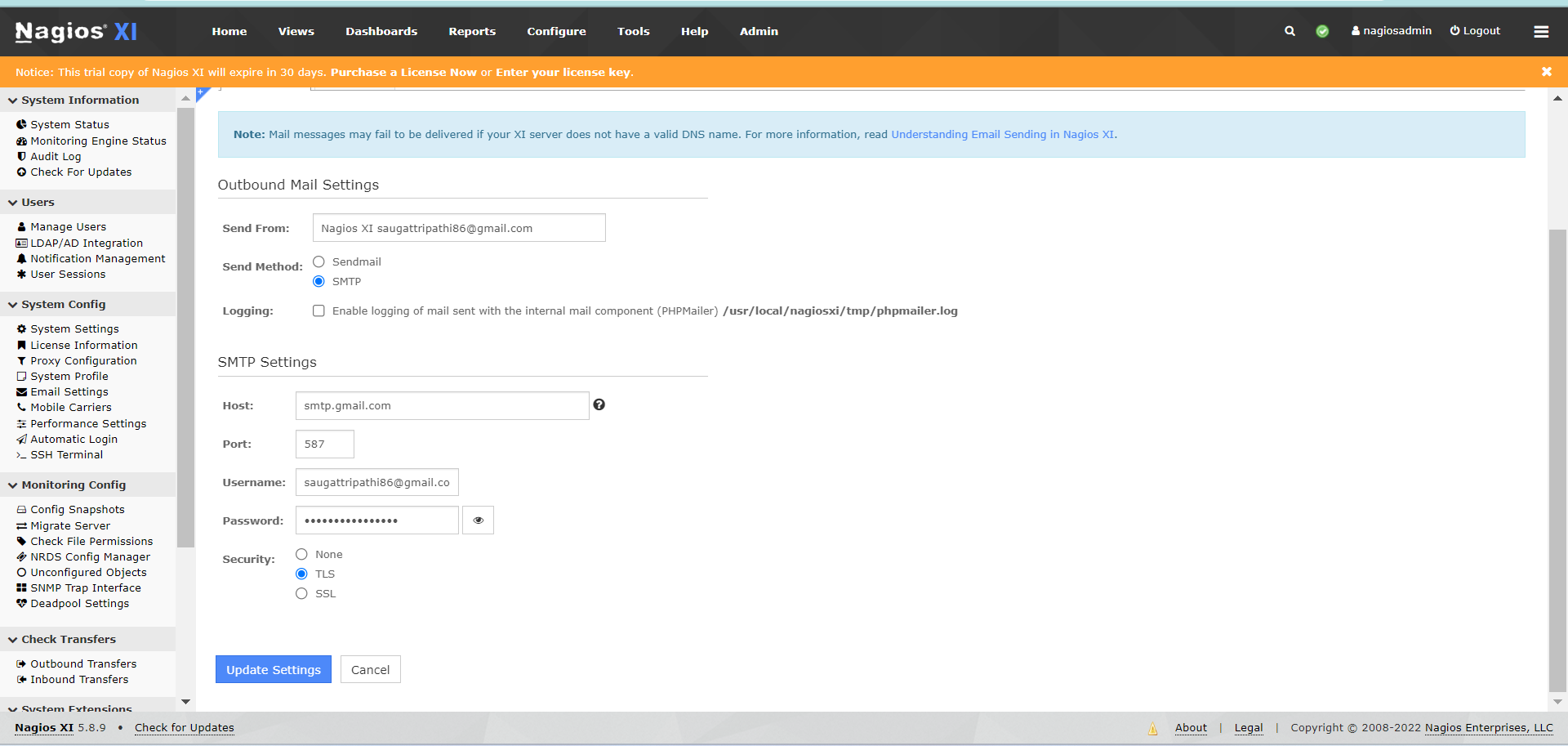The height and width of the screenshot is (746, 1568).
Task: Click the SMTP Host input field
Action: [442, 405]
